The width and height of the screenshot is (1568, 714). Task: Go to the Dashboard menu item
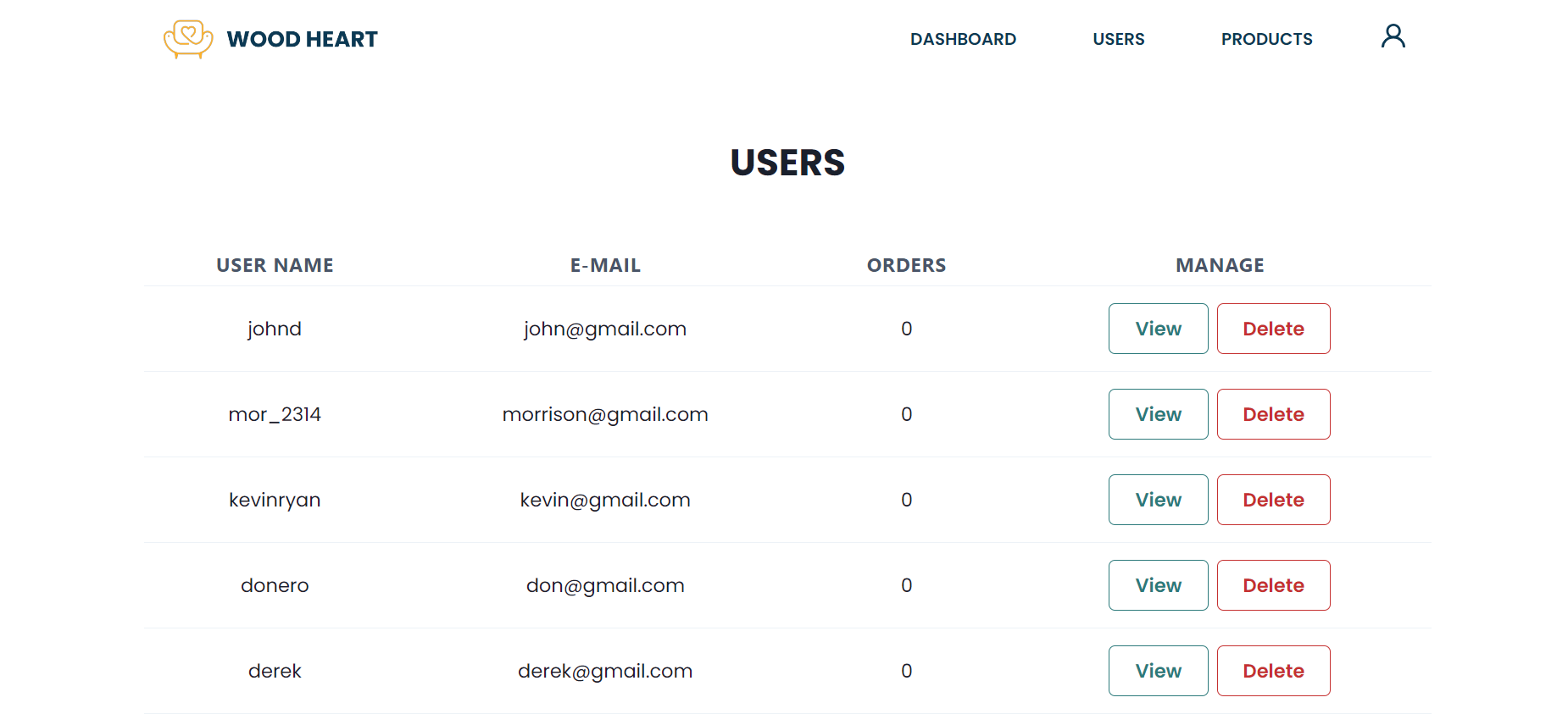coord(963,39)
